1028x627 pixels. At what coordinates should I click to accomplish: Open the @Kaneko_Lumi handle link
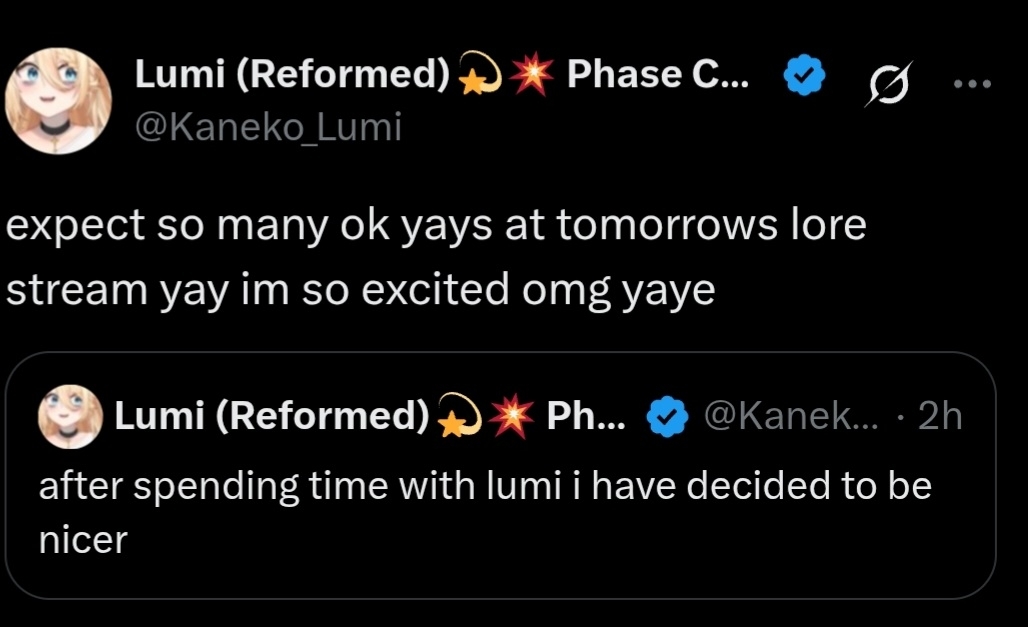[267, 127]
